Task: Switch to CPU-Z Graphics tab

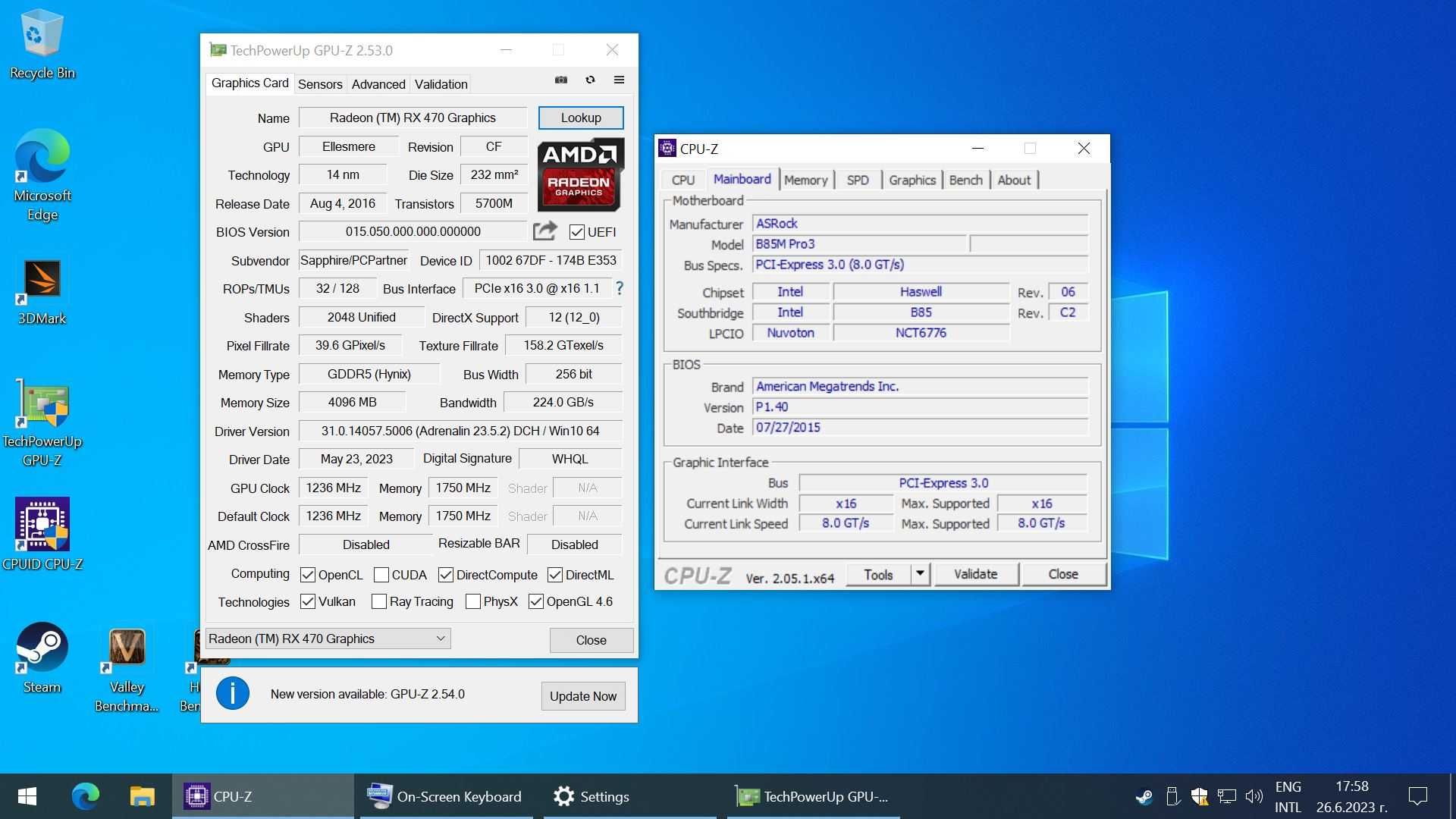Action: (912, 180)
